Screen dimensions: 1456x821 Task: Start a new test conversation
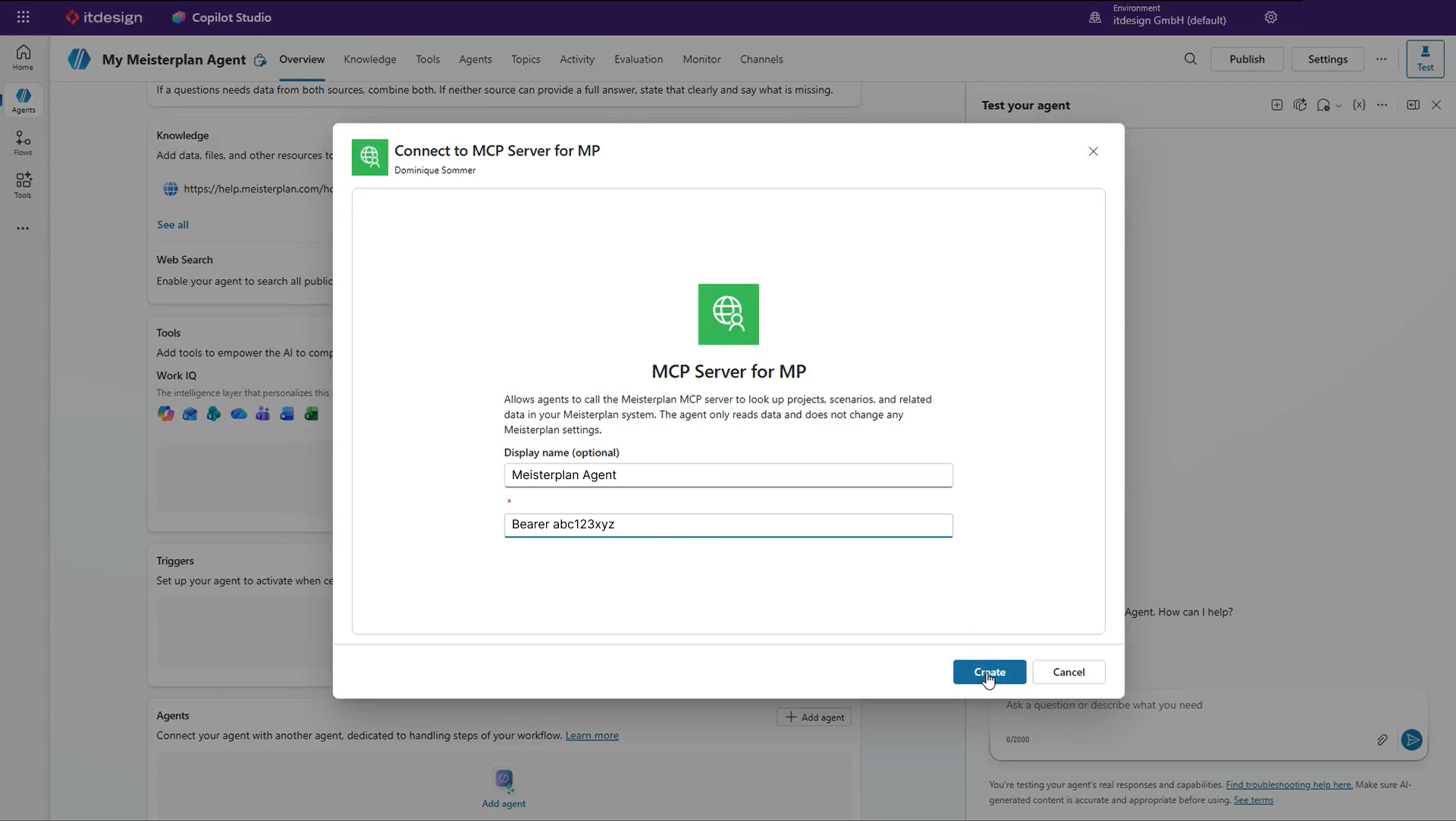pyautogui.click(x=1277, y=105)
